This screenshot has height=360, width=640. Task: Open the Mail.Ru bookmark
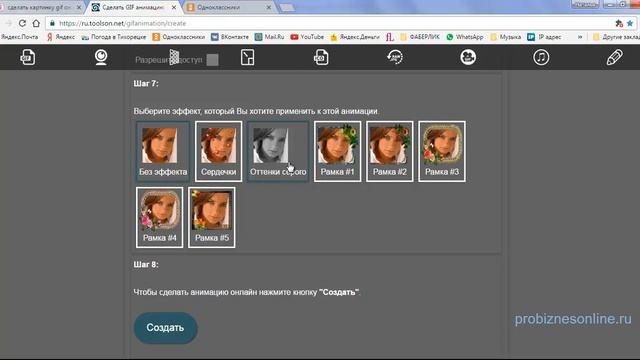point(269,37)
